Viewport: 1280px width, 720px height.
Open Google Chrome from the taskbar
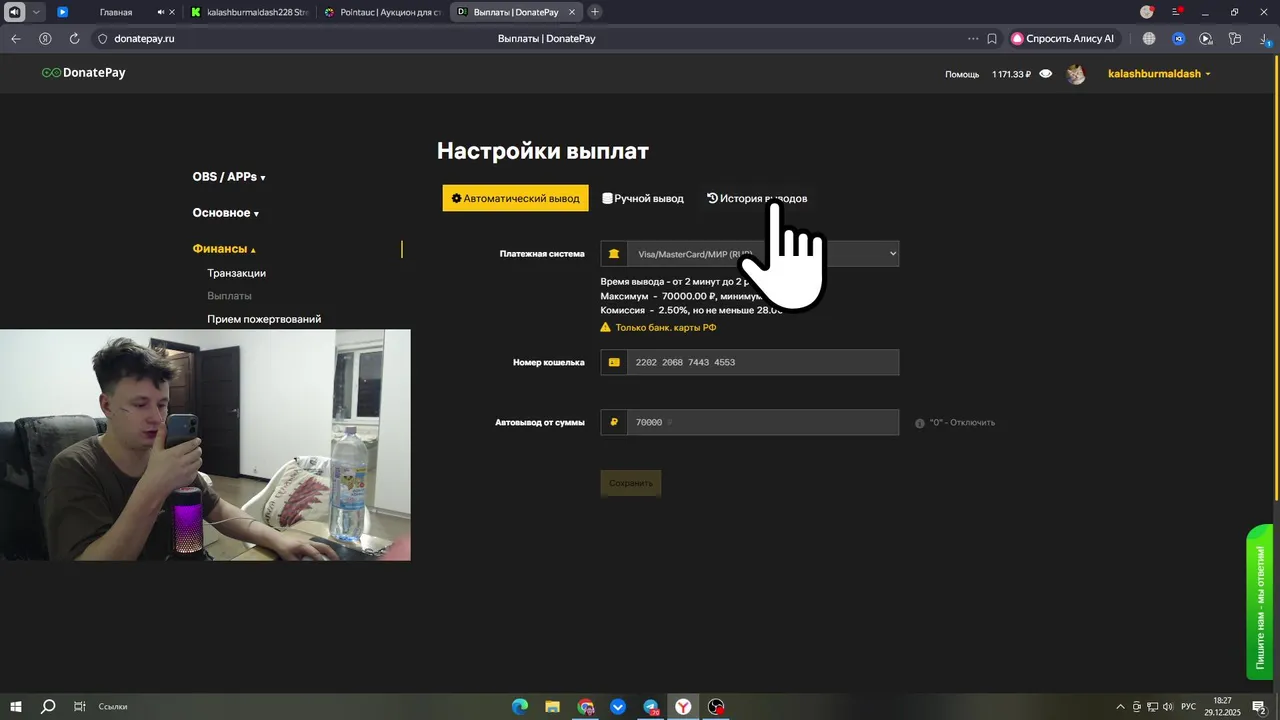click(586, 707)
